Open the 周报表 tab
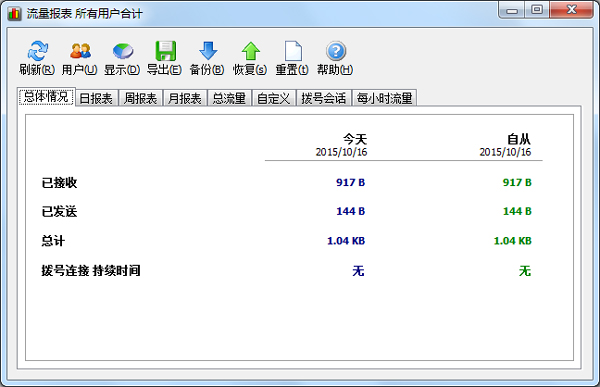The image size is (600, 387). (x=140, y=98)
